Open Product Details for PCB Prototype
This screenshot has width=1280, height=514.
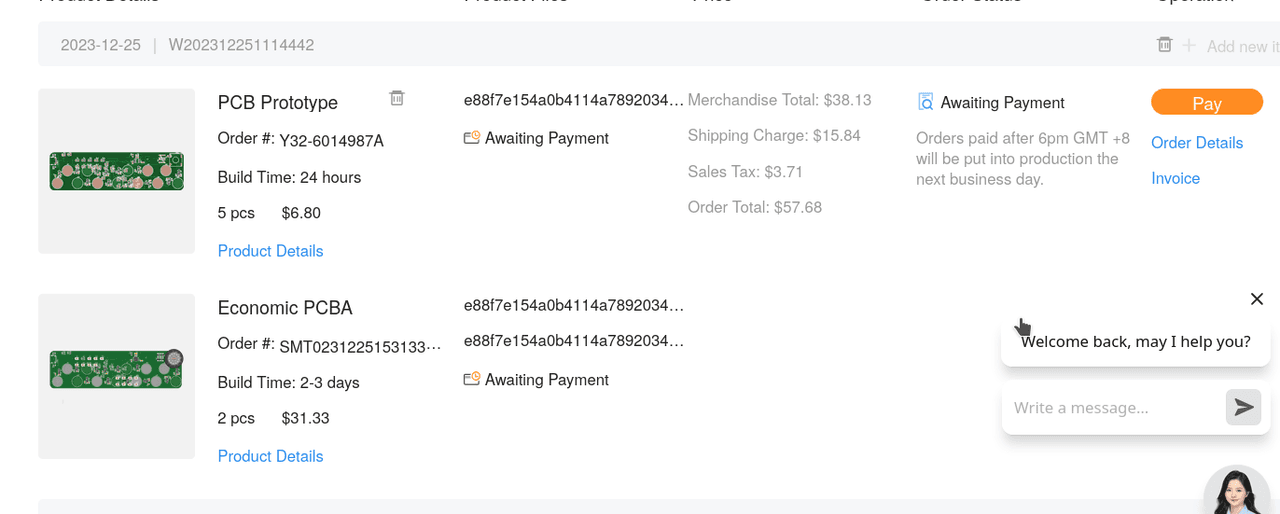point(270,251)
